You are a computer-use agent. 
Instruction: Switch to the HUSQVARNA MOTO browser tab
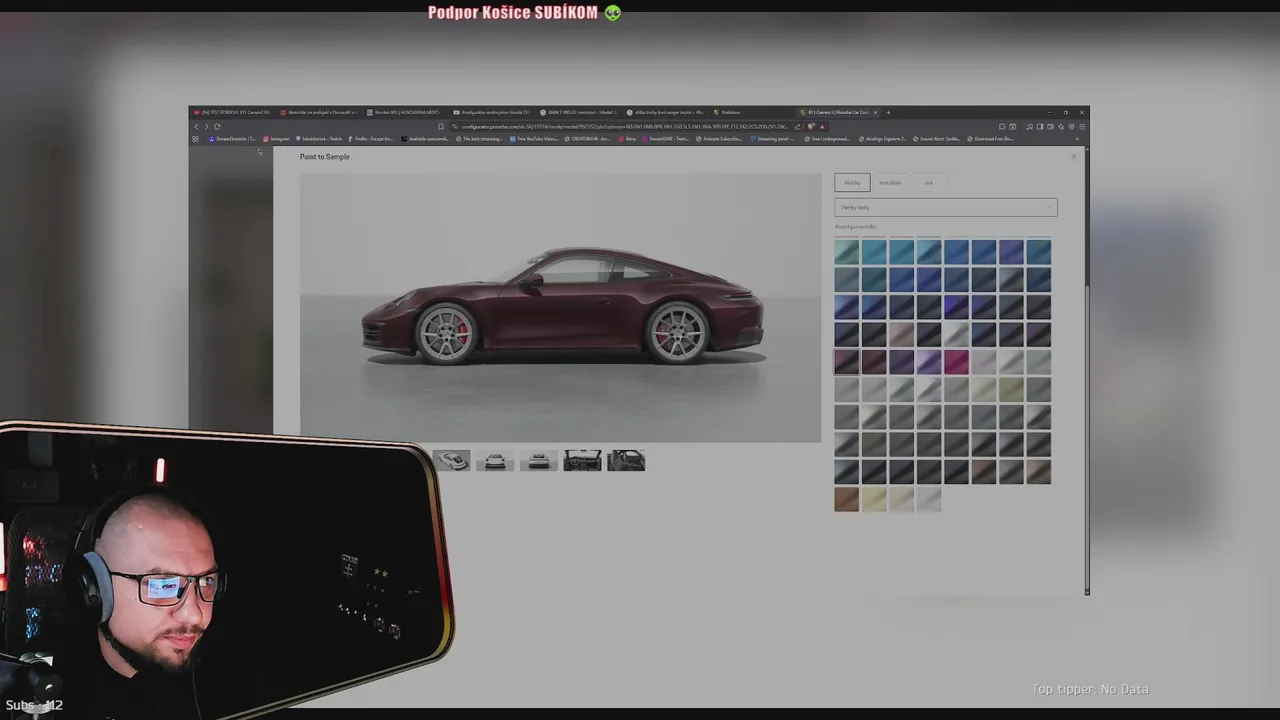(x=403, y=112)
